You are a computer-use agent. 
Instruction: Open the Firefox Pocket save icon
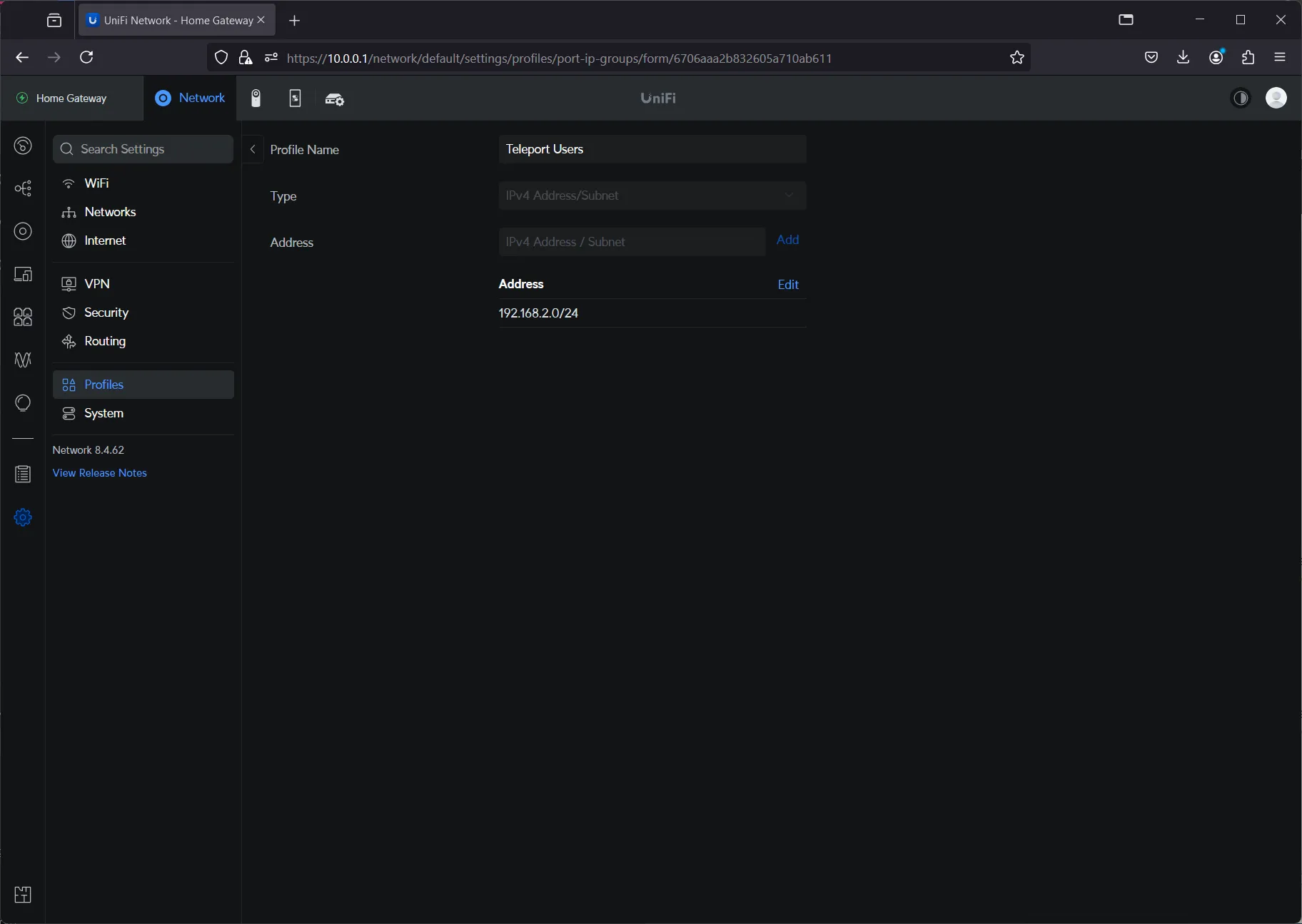[1151, 58]
